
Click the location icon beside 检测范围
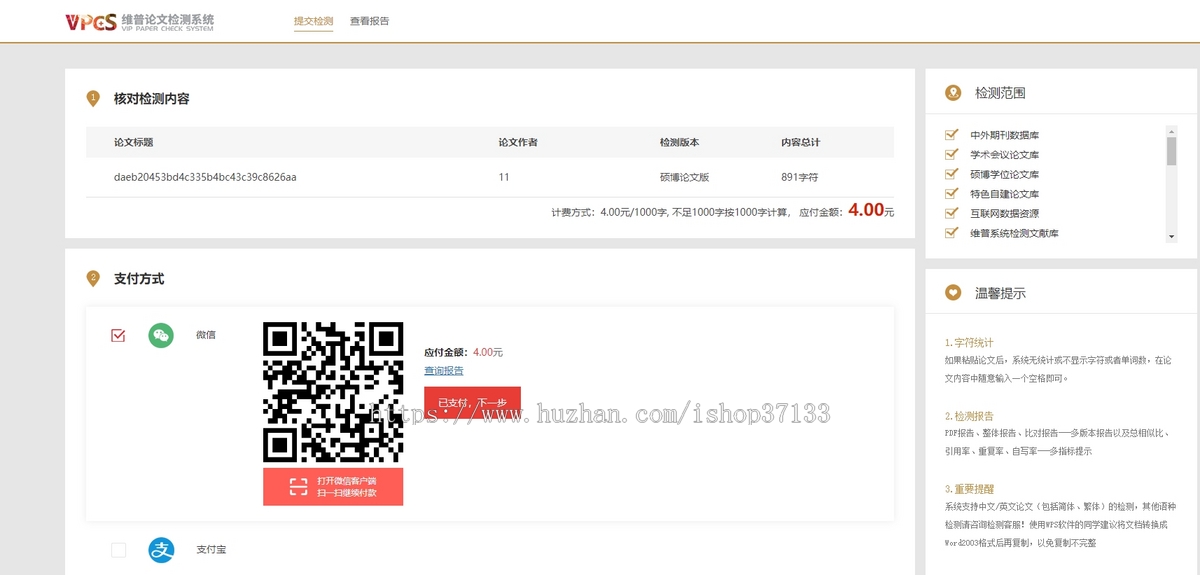(x=953, y=92)
